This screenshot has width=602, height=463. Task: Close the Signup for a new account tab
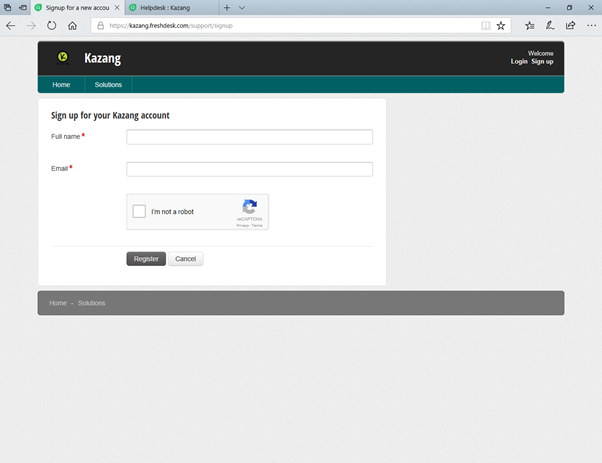tap(117, 8)
